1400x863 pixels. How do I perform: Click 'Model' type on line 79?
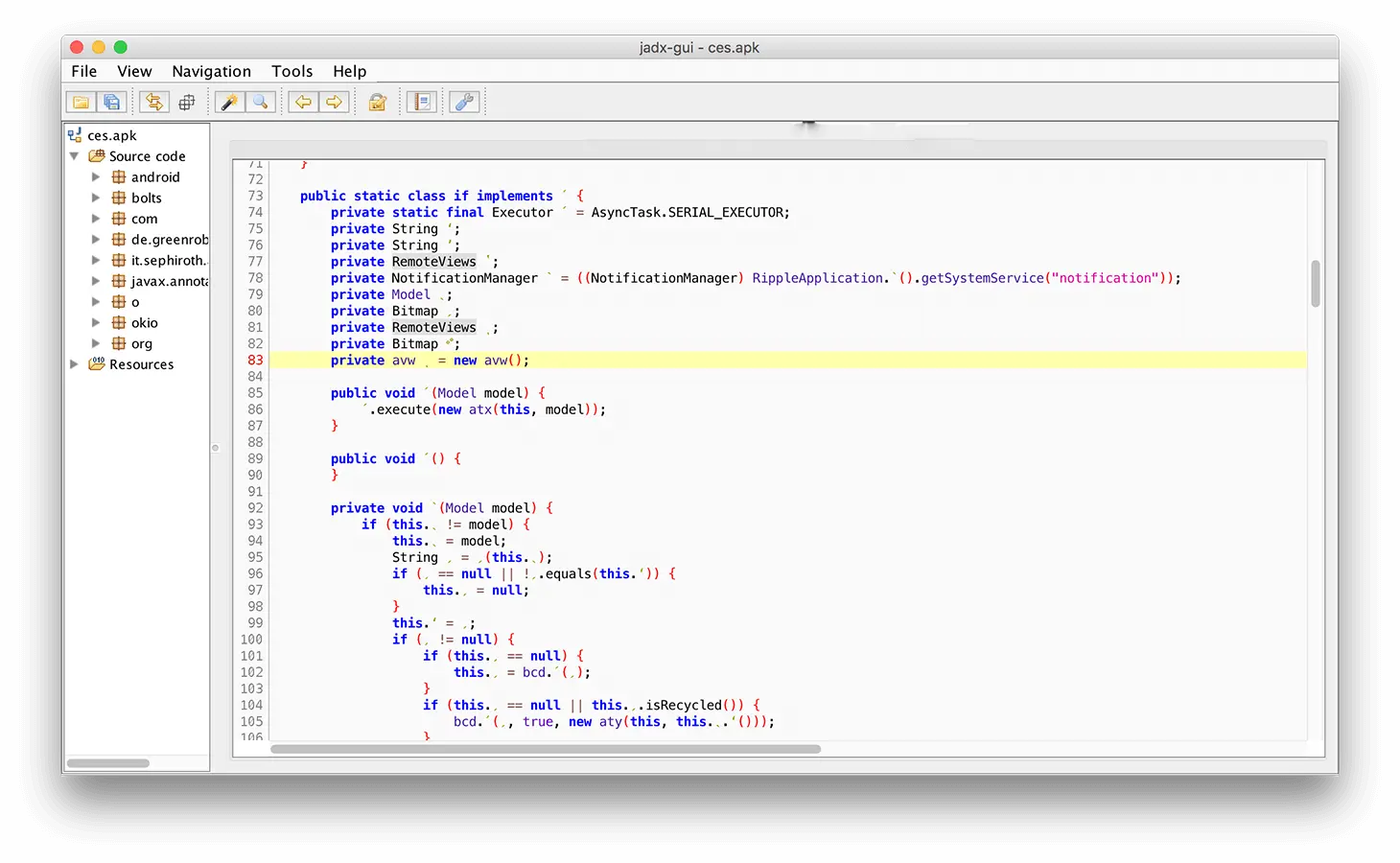[x=410, y=294]
